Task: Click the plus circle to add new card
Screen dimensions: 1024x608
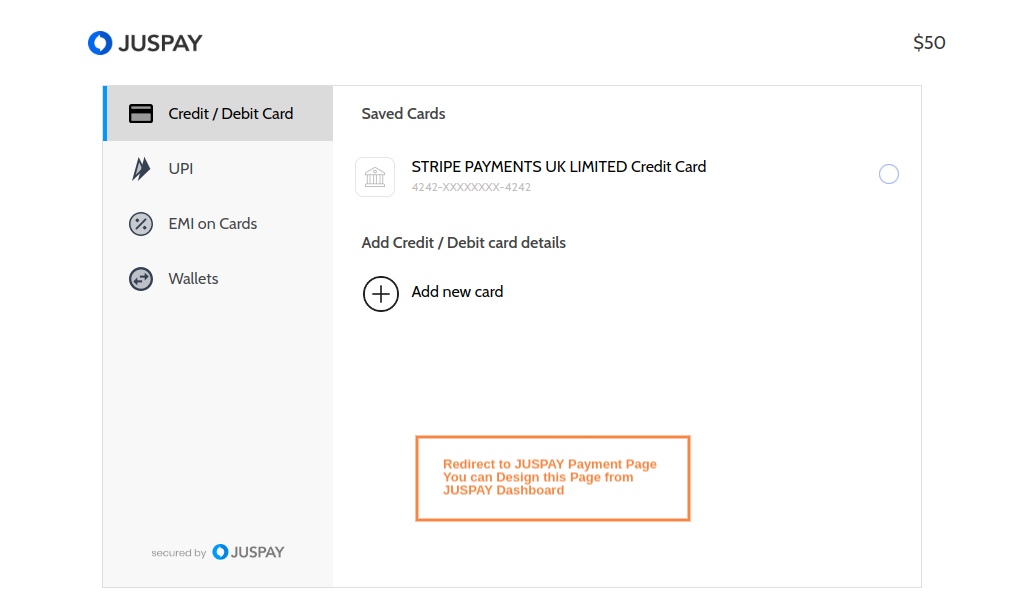Action: pos(380,293)
